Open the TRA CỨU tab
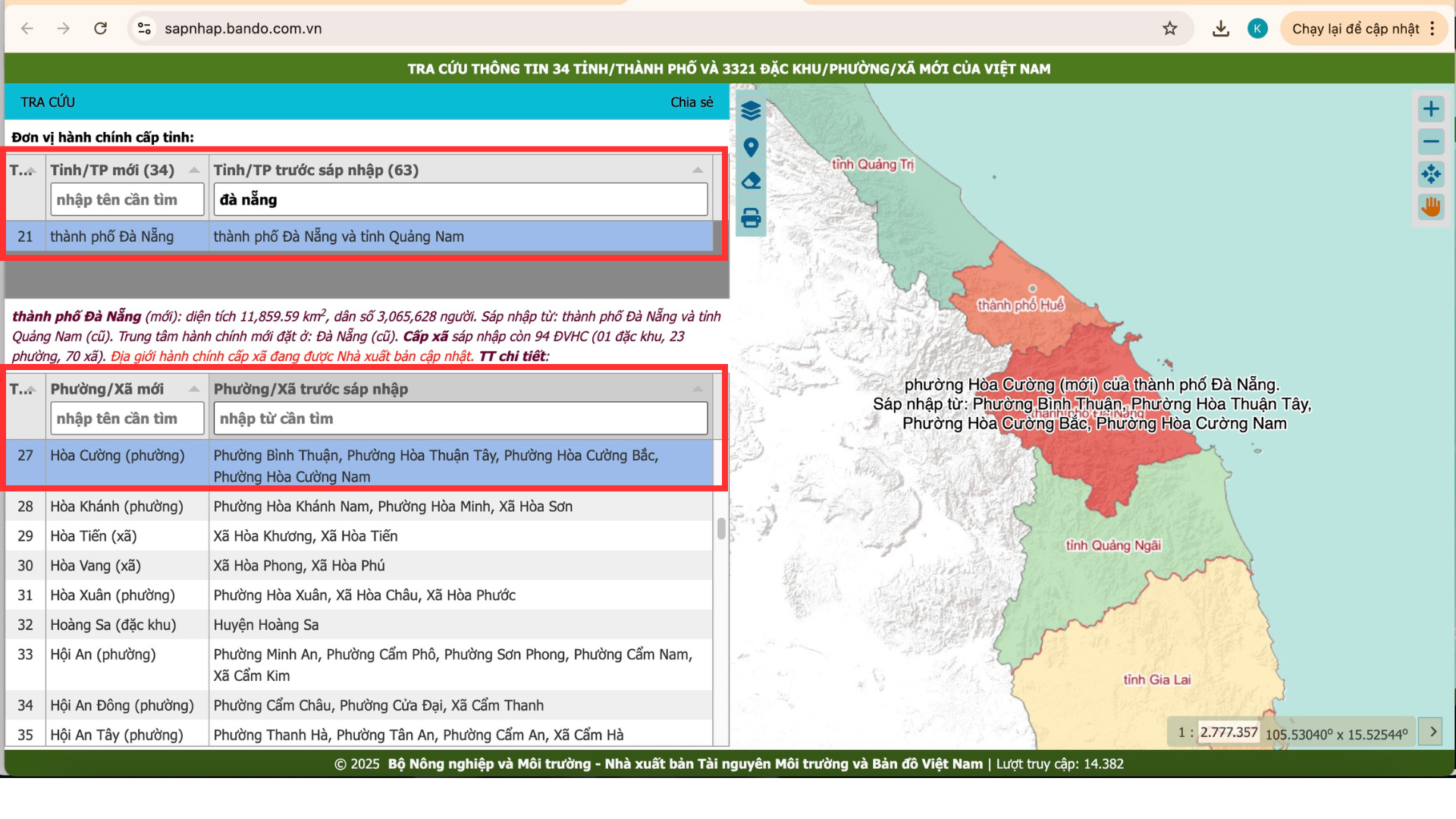 pyautogui.click(x=48, y=102)
